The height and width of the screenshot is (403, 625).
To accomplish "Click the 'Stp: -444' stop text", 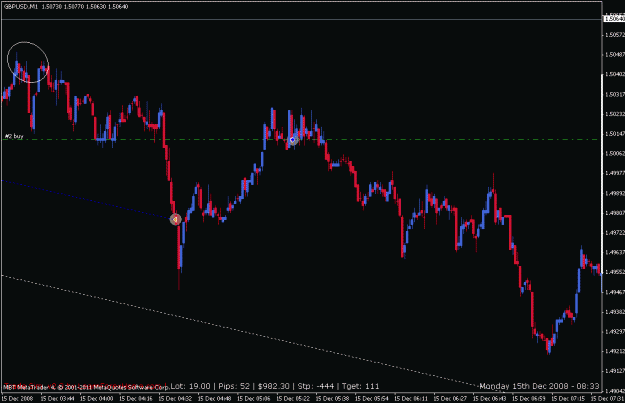I will pos(316,386).
